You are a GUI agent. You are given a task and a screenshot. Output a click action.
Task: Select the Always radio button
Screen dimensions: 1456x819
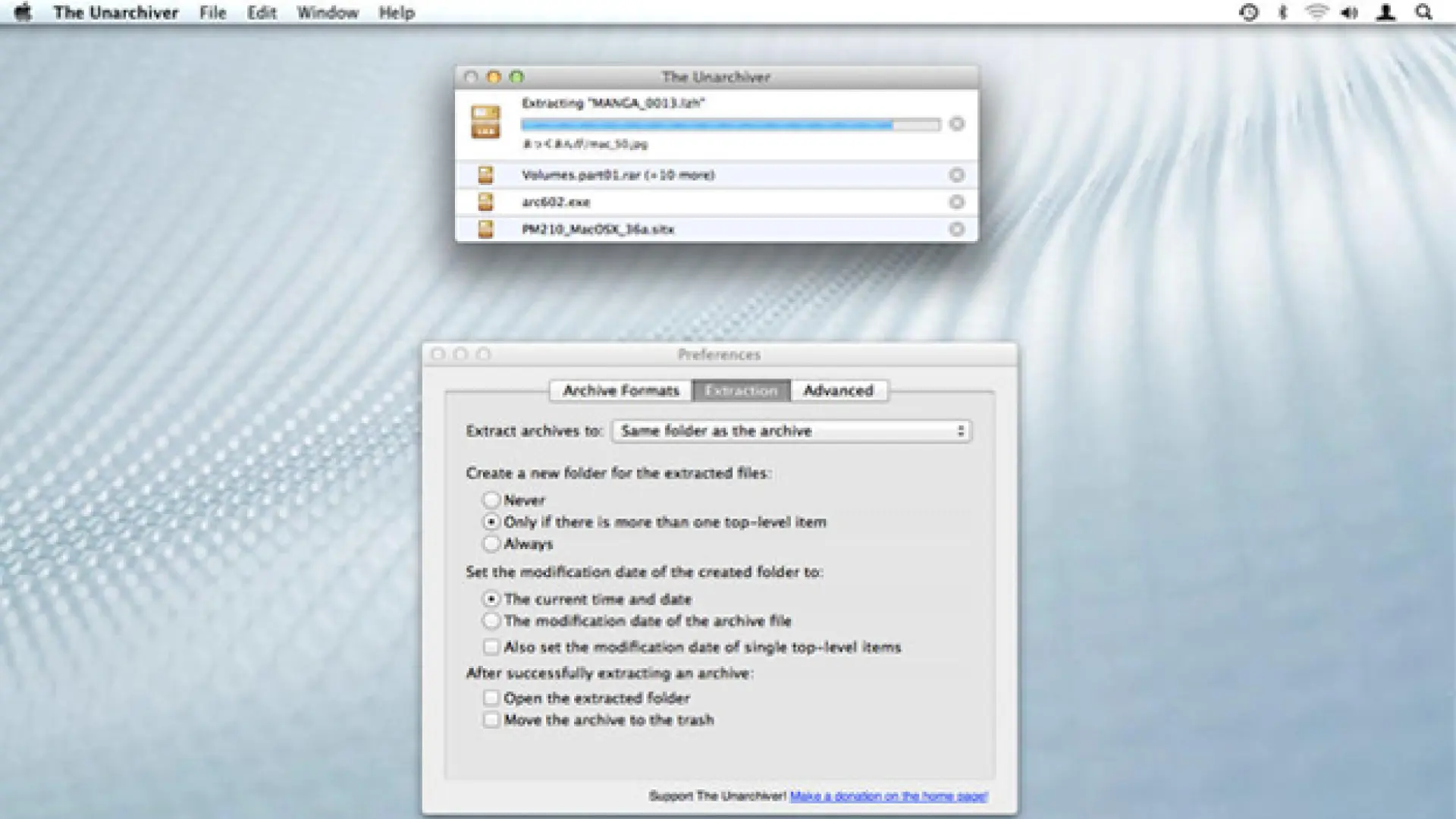pyautogui.click(x=491, y=544)
